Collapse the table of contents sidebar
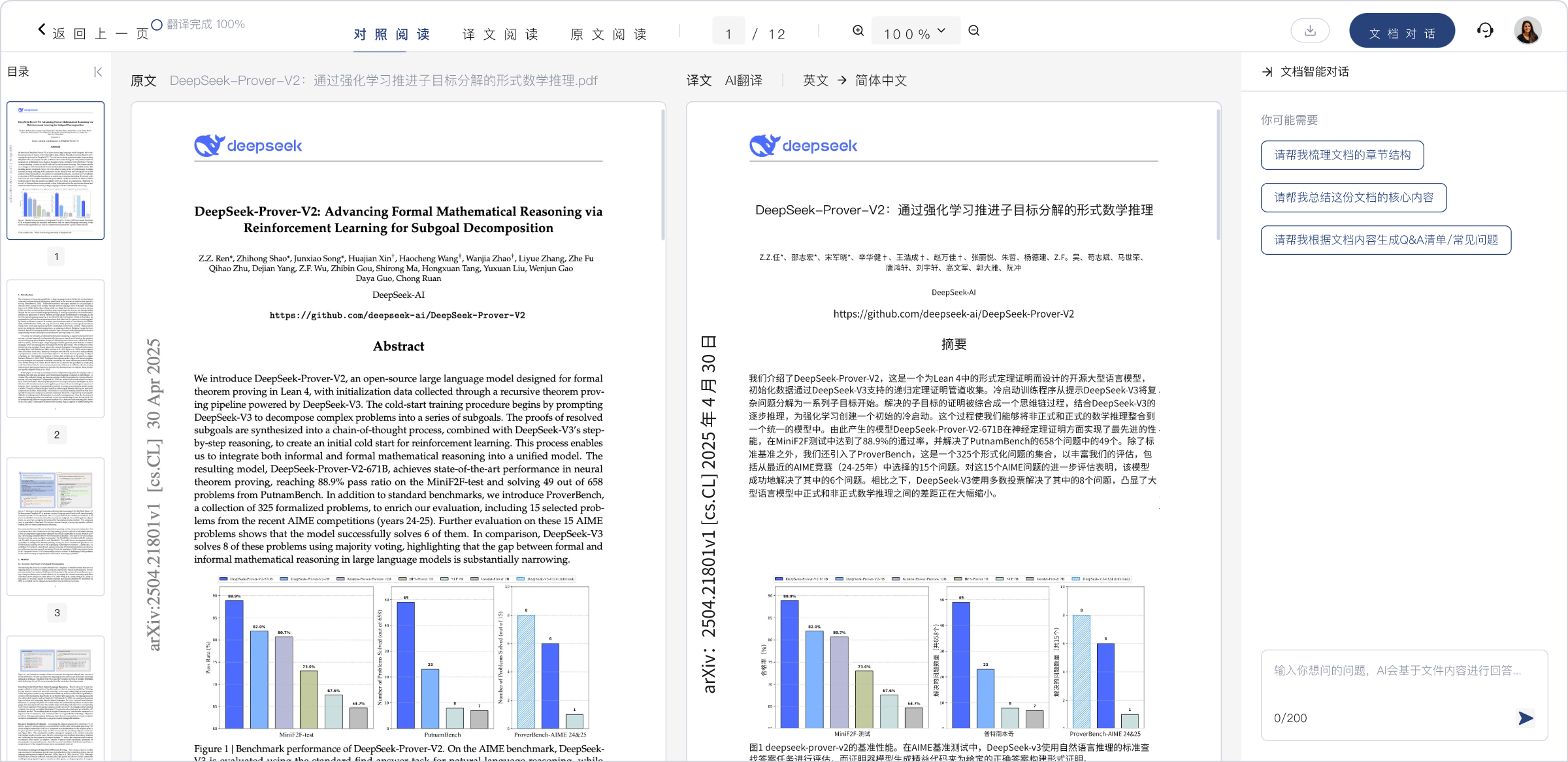This screenshot has width=1568, height=762. pyautogui.click(x=98, y=72)
